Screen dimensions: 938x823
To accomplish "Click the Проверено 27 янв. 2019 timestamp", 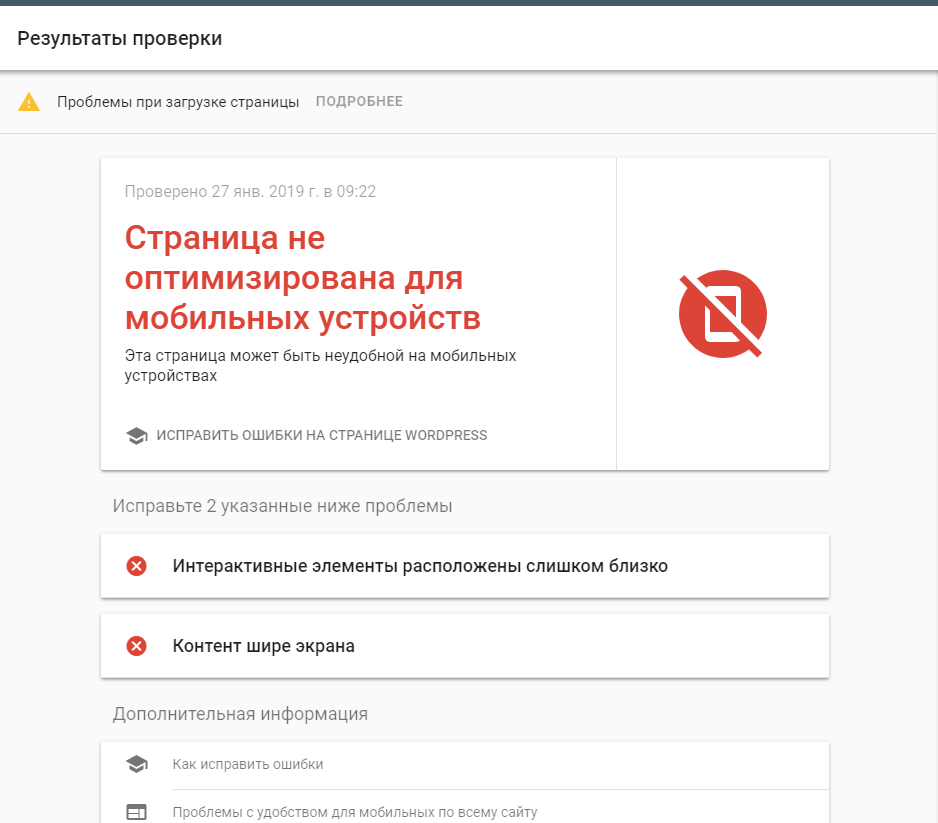I will (x=250, y=191).
